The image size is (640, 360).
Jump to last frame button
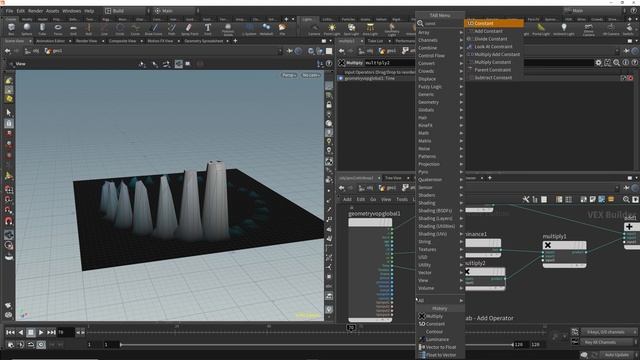tap(51, 333)
